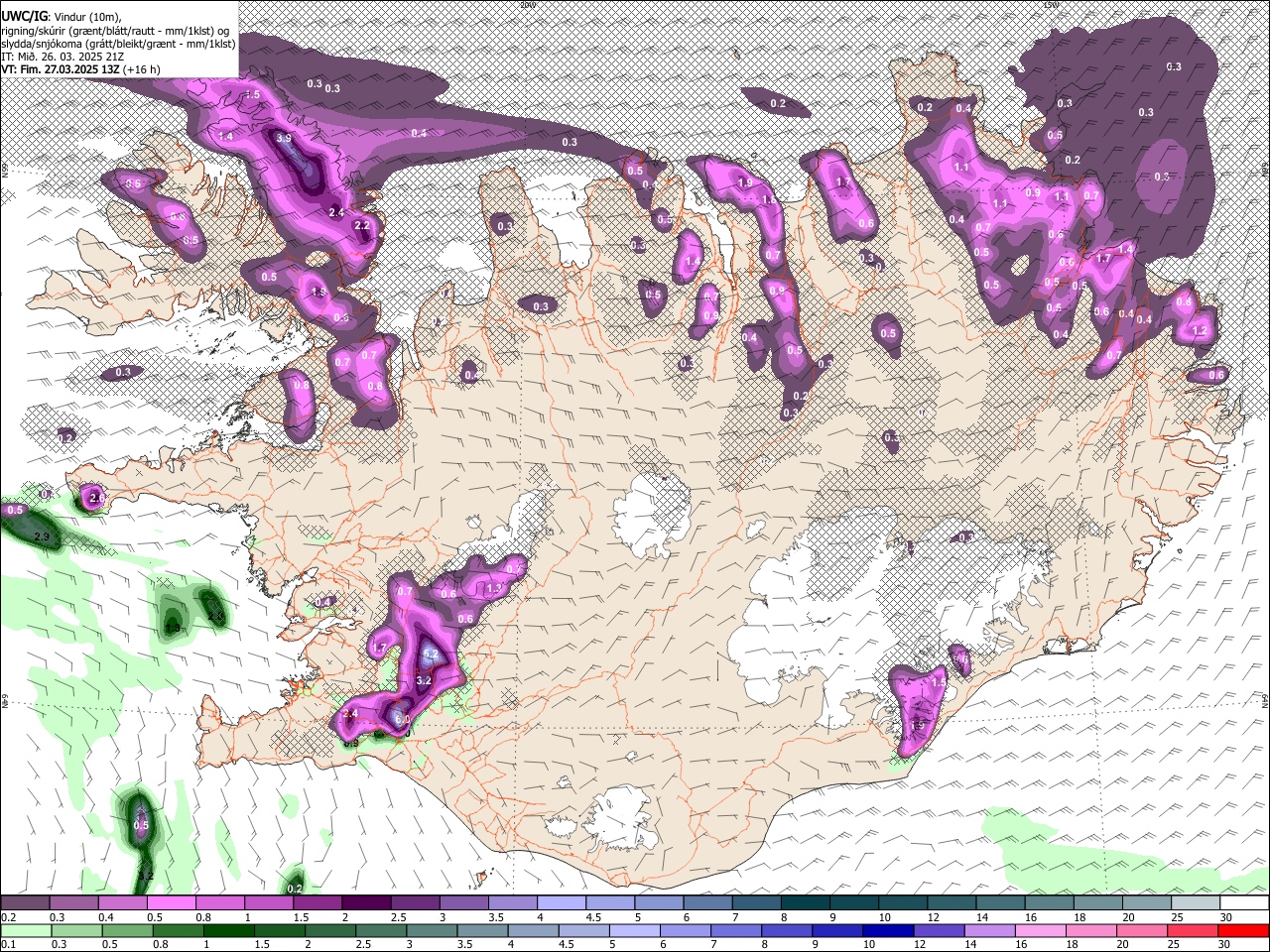
Task: Pick dark blue rain-scale swatch between 10 and 12
Action: click(x=888, y=930)
